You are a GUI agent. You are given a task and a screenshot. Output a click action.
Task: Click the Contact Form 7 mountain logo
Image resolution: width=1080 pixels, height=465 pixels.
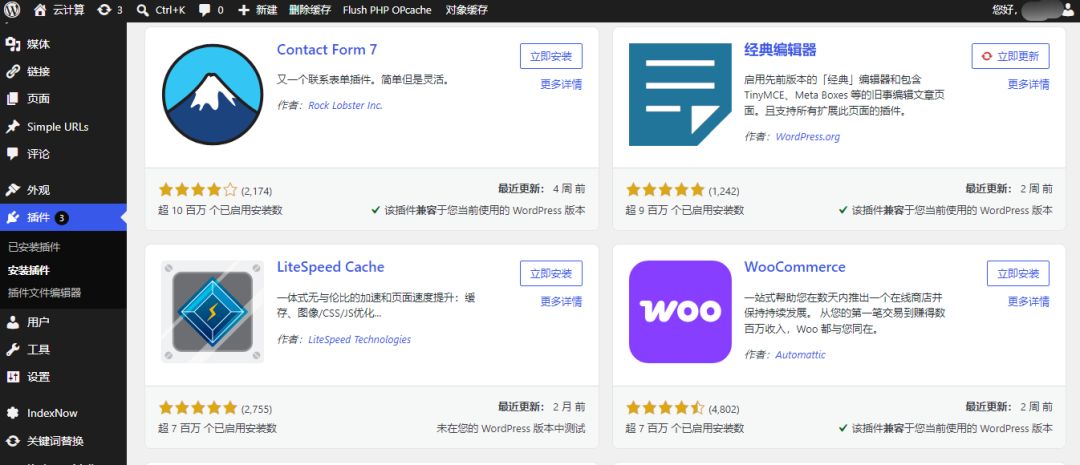pos(212,94)
